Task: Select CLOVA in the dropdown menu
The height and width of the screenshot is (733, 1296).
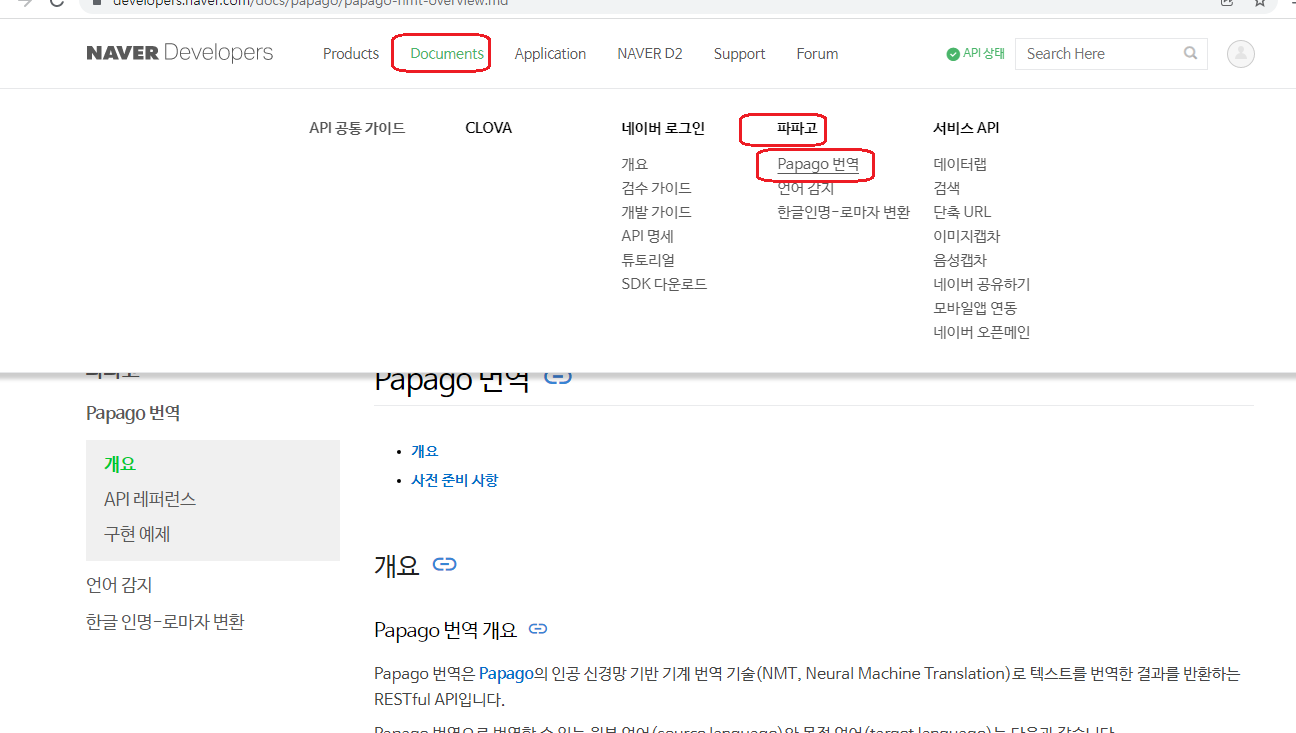Action: [489, 128]
